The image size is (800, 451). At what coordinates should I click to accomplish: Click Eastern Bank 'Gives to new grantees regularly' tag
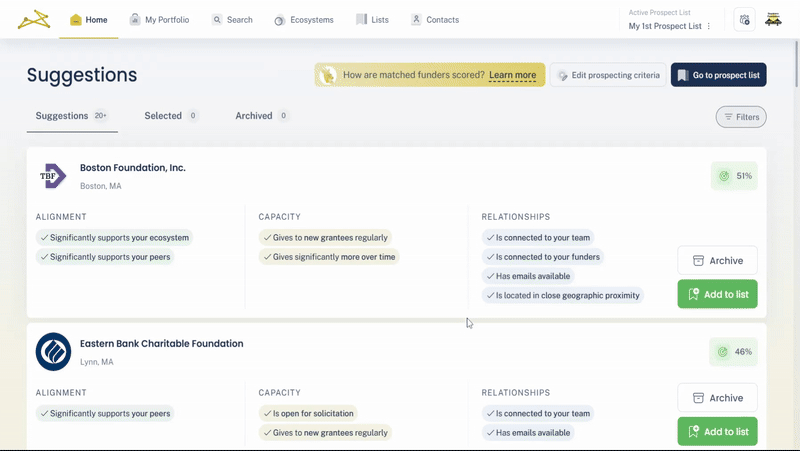click(326, 433)
